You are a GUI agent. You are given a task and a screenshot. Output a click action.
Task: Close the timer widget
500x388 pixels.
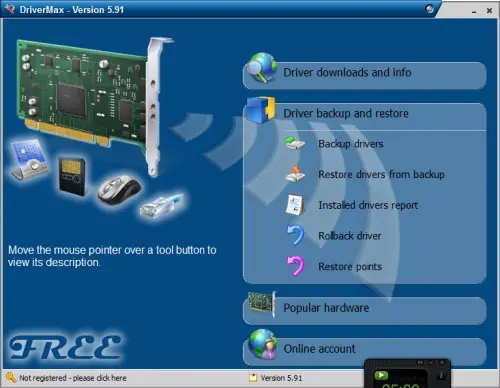coord(442,362)
